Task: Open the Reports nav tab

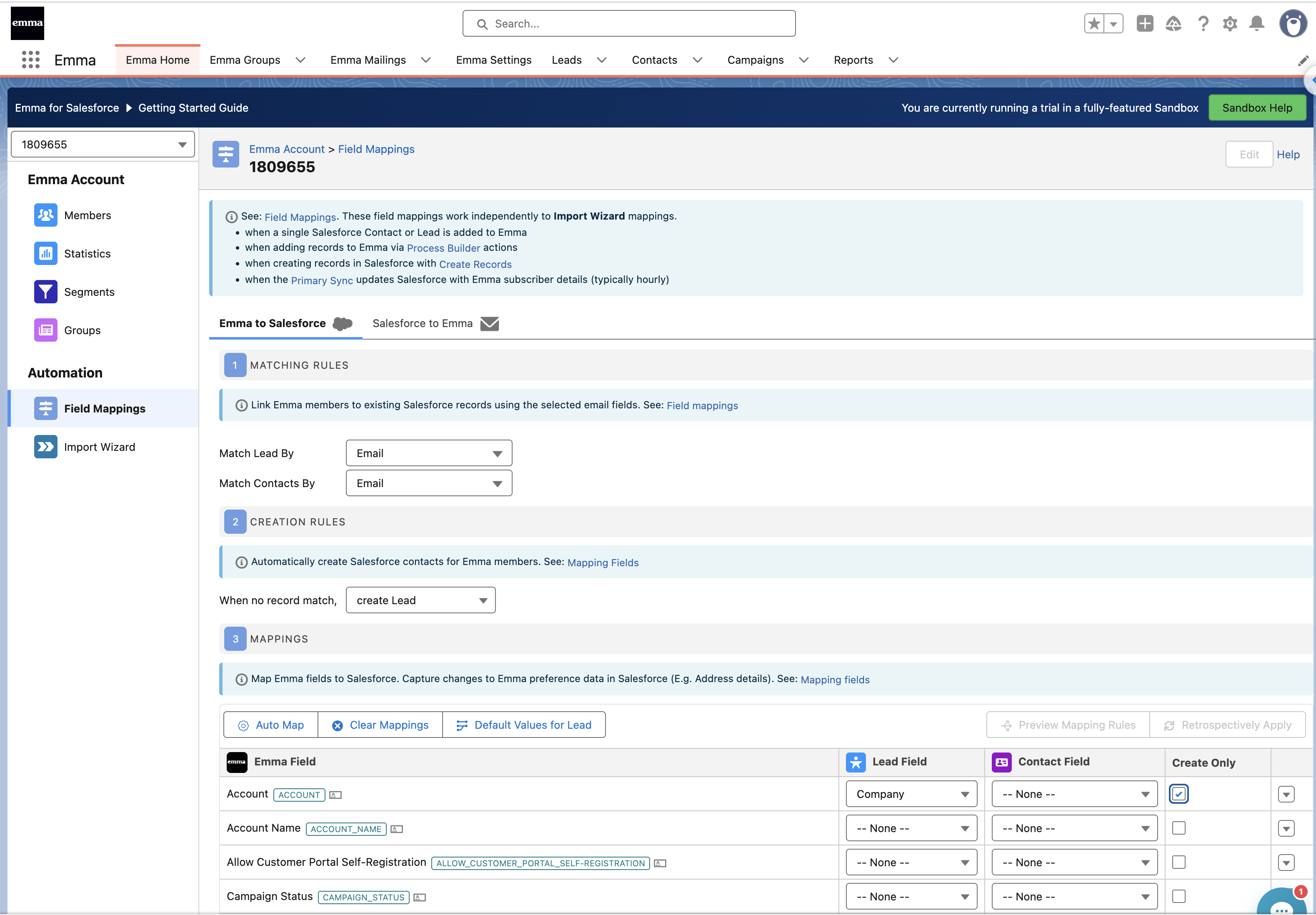Action: (x=853, y=60)
